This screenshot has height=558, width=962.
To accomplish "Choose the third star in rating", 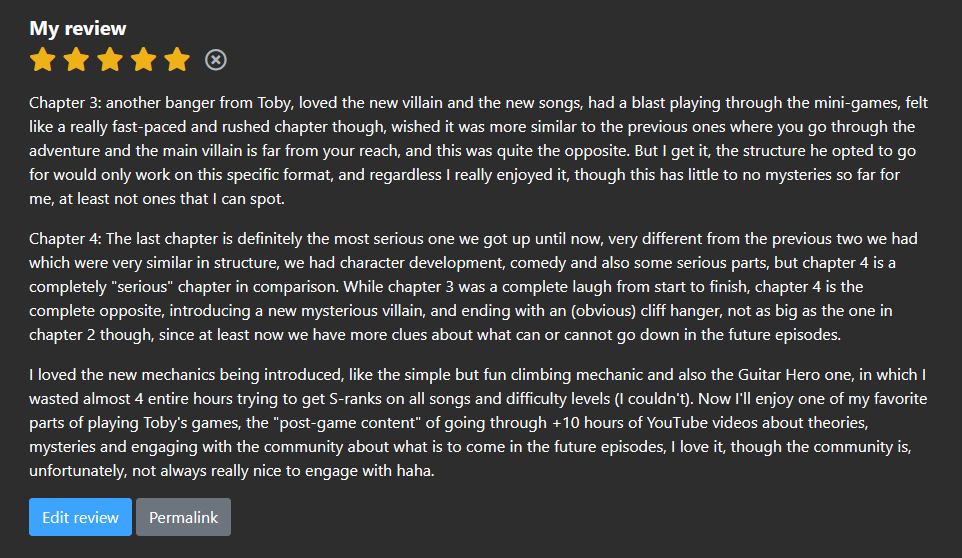I will point(110,59).
